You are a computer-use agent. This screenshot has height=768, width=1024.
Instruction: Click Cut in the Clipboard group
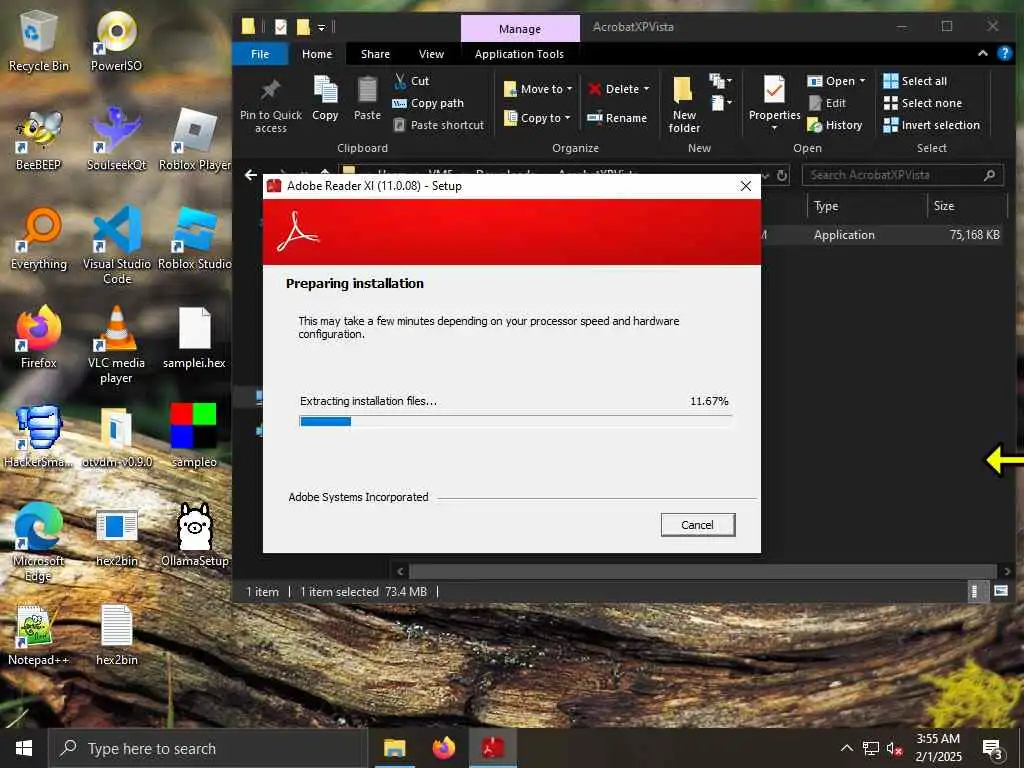[412, 81]
